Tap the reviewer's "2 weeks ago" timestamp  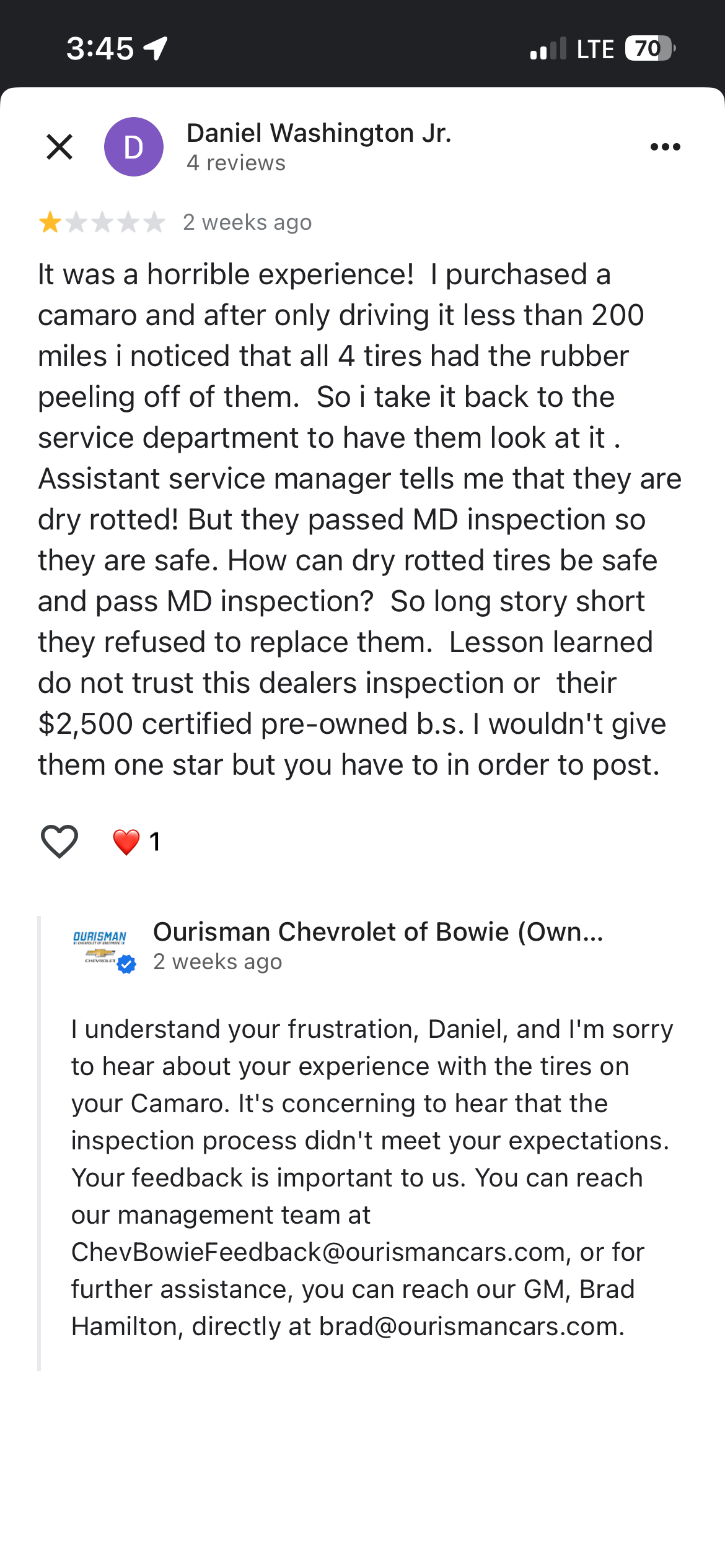pos(247,222)
